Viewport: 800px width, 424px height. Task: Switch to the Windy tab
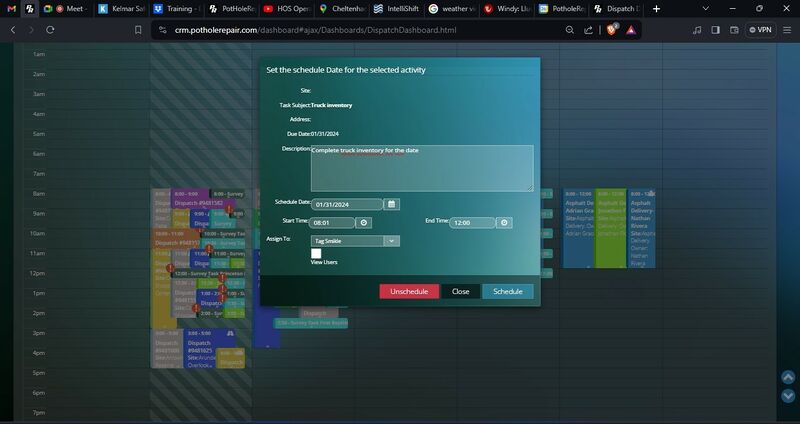(x=507, y=9)
